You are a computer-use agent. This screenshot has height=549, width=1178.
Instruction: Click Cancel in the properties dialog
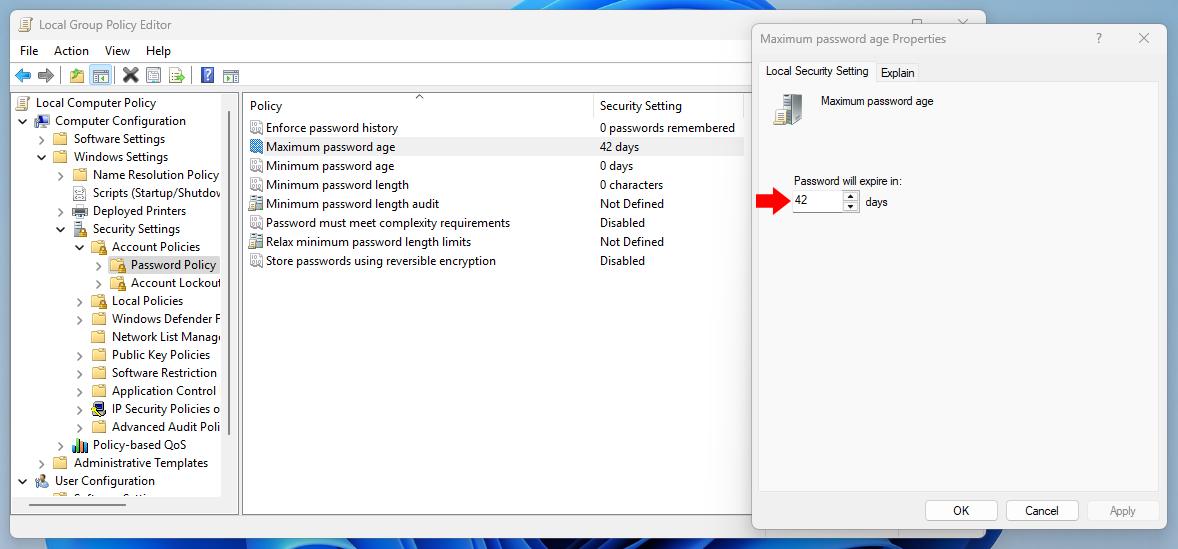point(1042,511)
